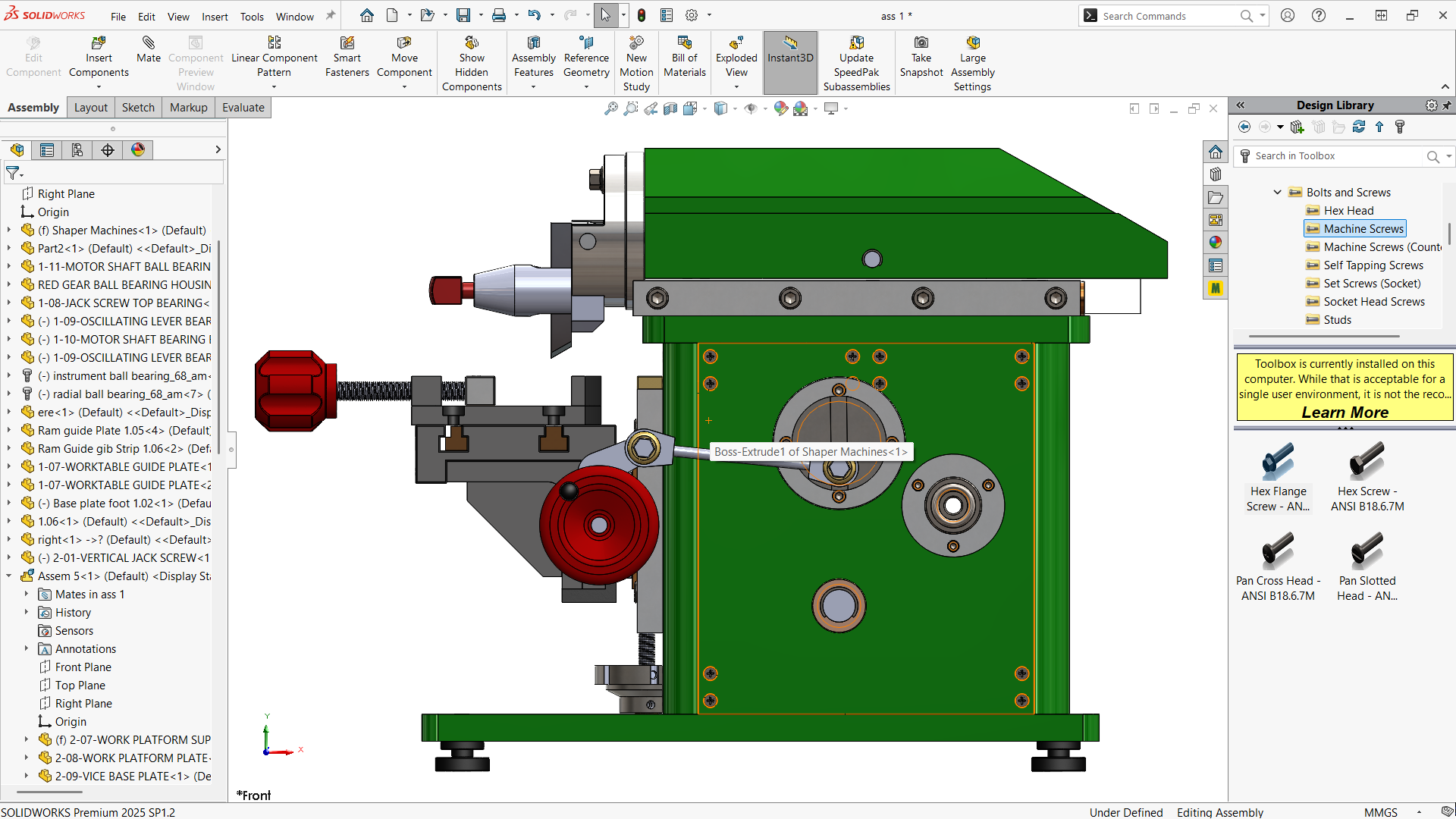The width and height of the screenshot is (1456, 819).
Task: Switch to the Sketch tab
Action: 138,108
